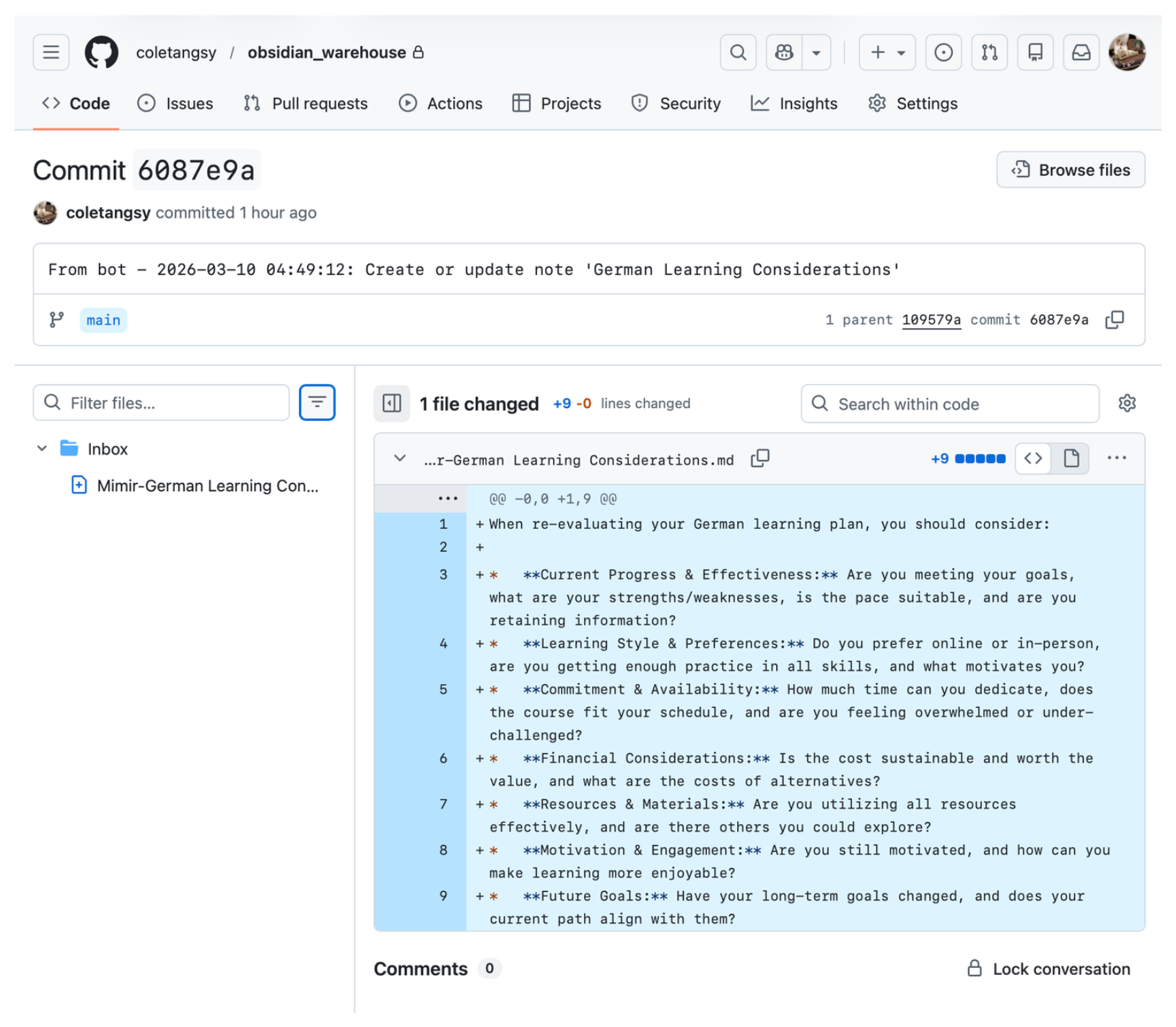This screenshot has height=1027, width=1176.
Task: Go to the GitHub homepage logo
Action: [102, 53]
